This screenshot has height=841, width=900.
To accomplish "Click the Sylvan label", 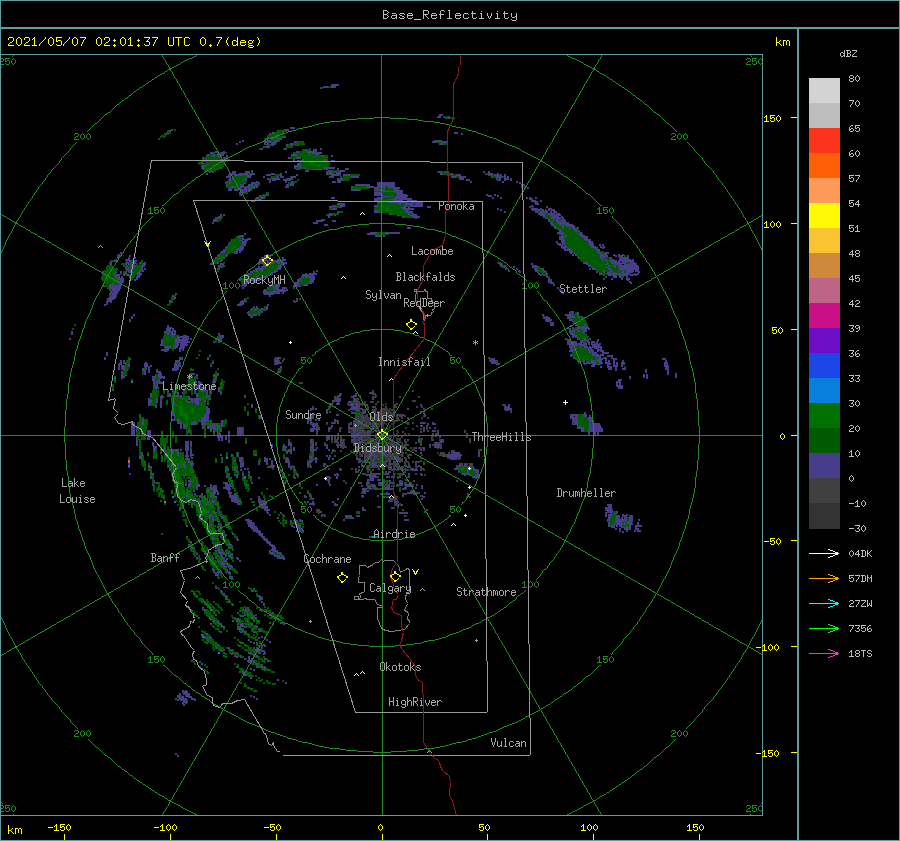I will (x=383, y=295).
